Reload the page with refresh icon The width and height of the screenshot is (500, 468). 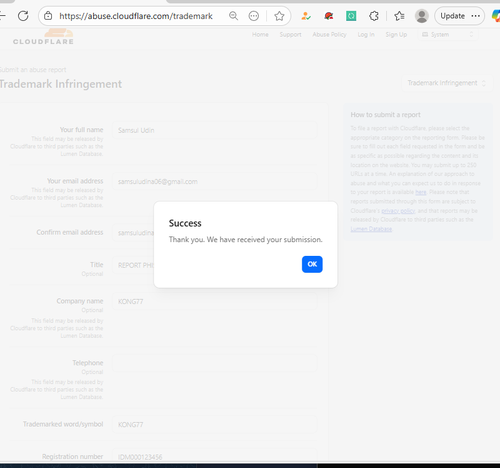[x=23, y=16]
